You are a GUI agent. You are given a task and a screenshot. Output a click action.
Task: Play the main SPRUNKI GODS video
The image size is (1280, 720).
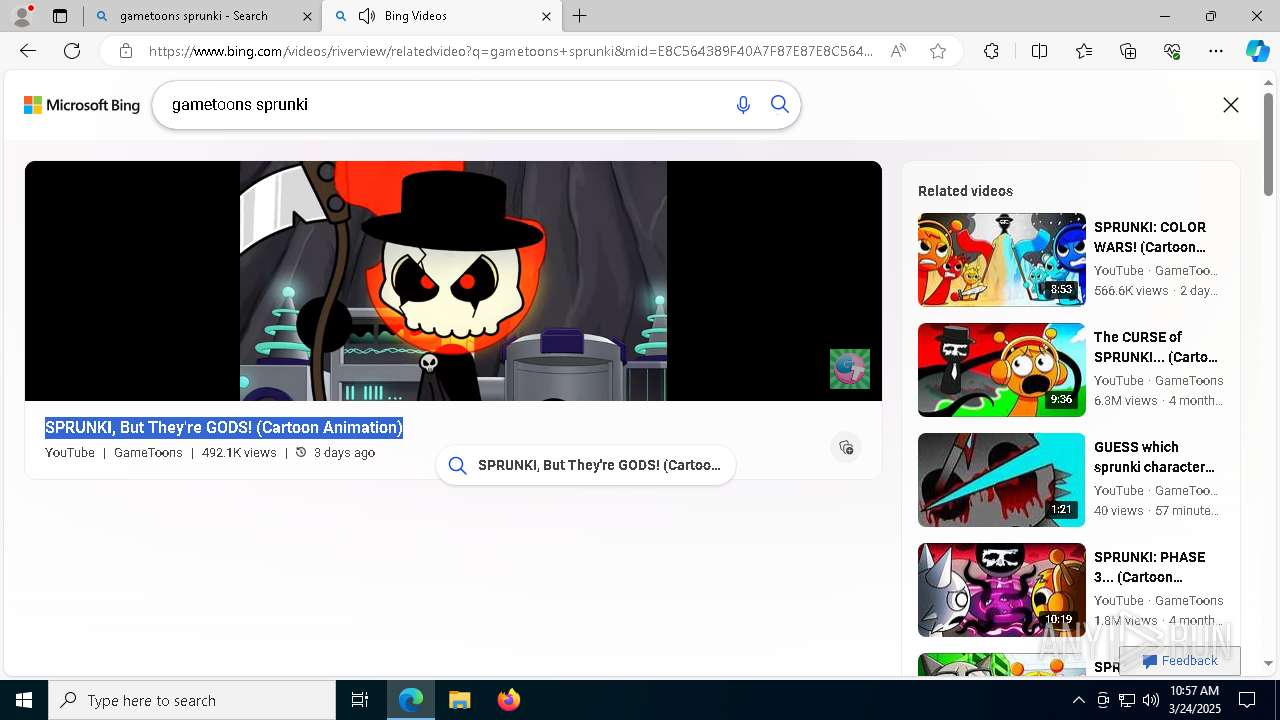click(453, 281)
